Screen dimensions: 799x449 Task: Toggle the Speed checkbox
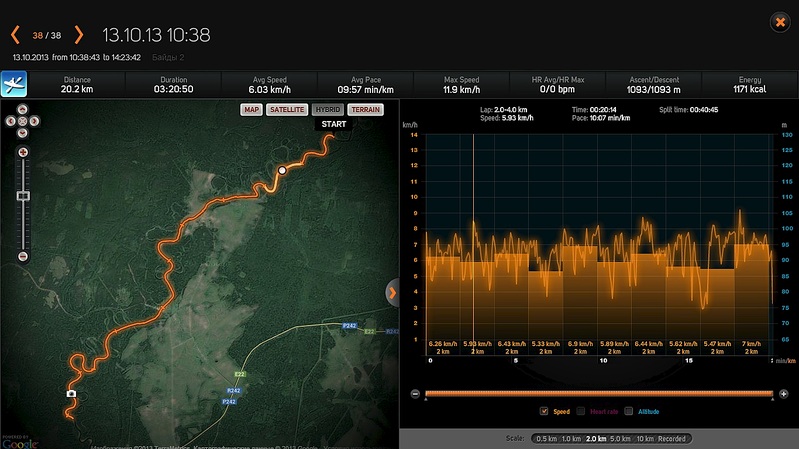(x=544, y=411)
